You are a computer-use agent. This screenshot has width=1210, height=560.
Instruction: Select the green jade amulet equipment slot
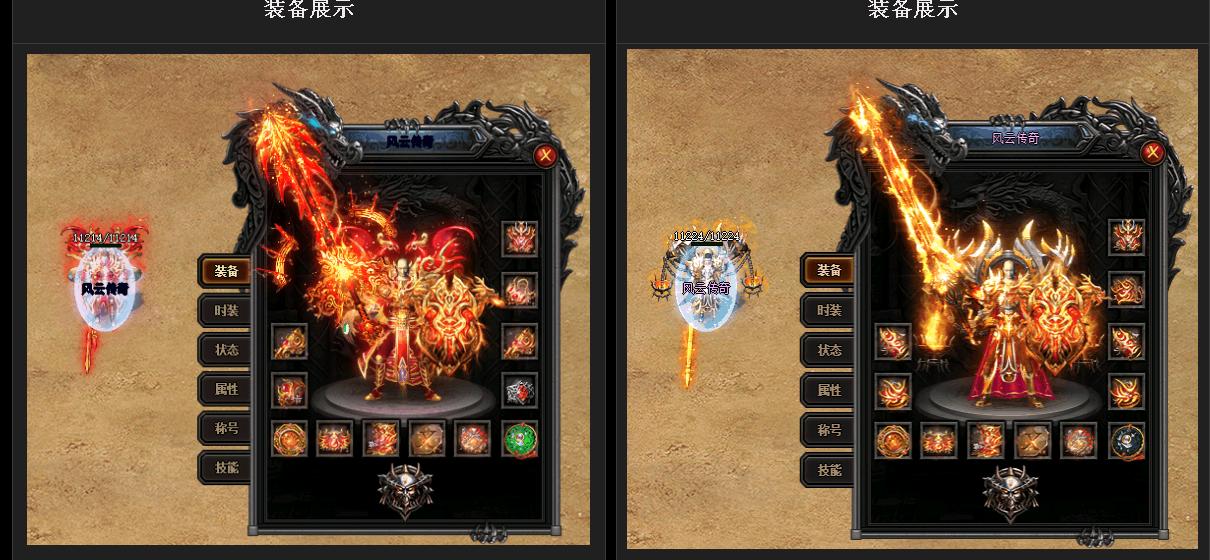coord(520,439)
